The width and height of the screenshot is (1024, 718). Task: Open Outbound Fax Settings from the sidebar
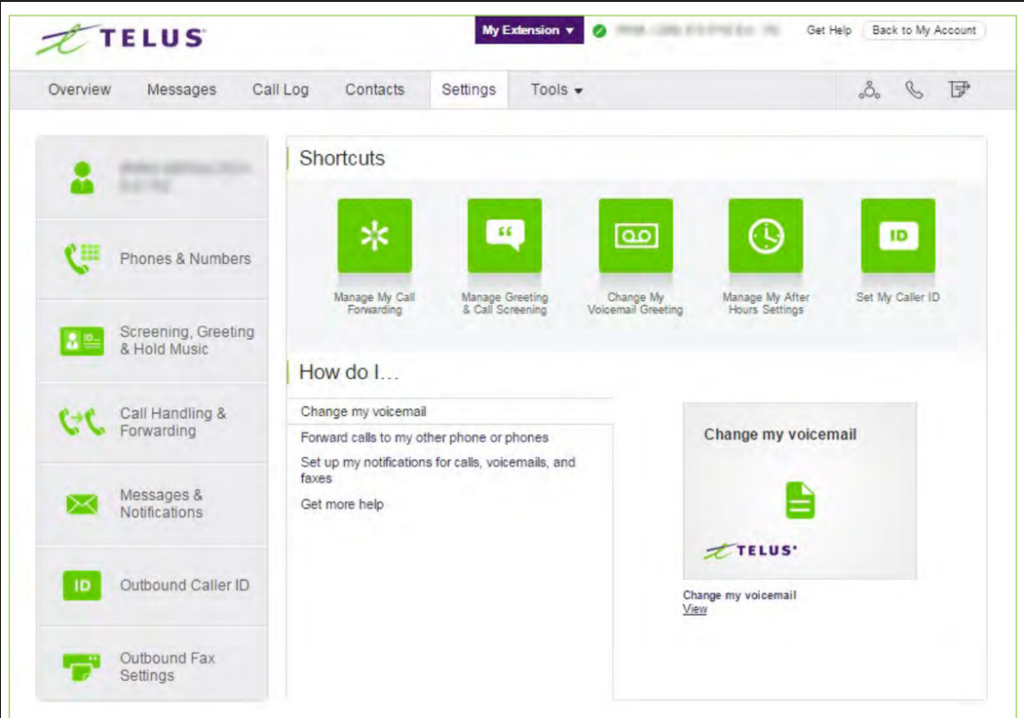(169, 665)
